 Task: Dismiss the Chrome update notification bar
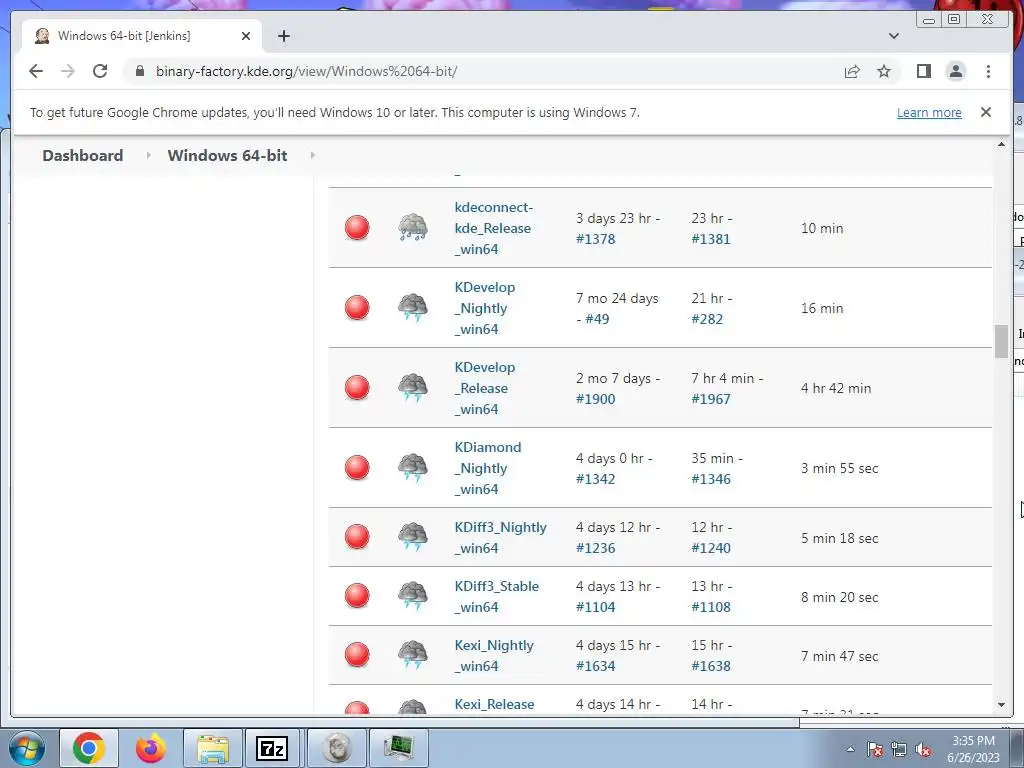coord(985,112)
